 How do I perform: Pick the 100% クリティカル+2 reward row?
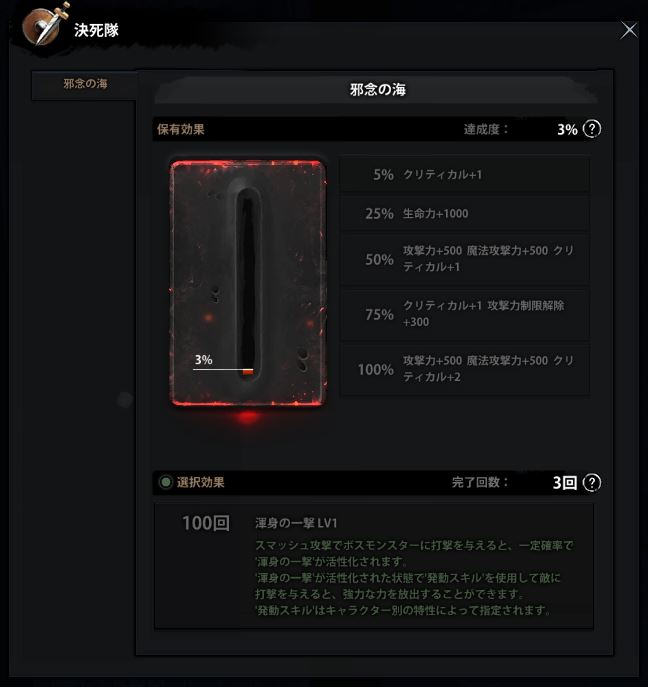point(465,369)
